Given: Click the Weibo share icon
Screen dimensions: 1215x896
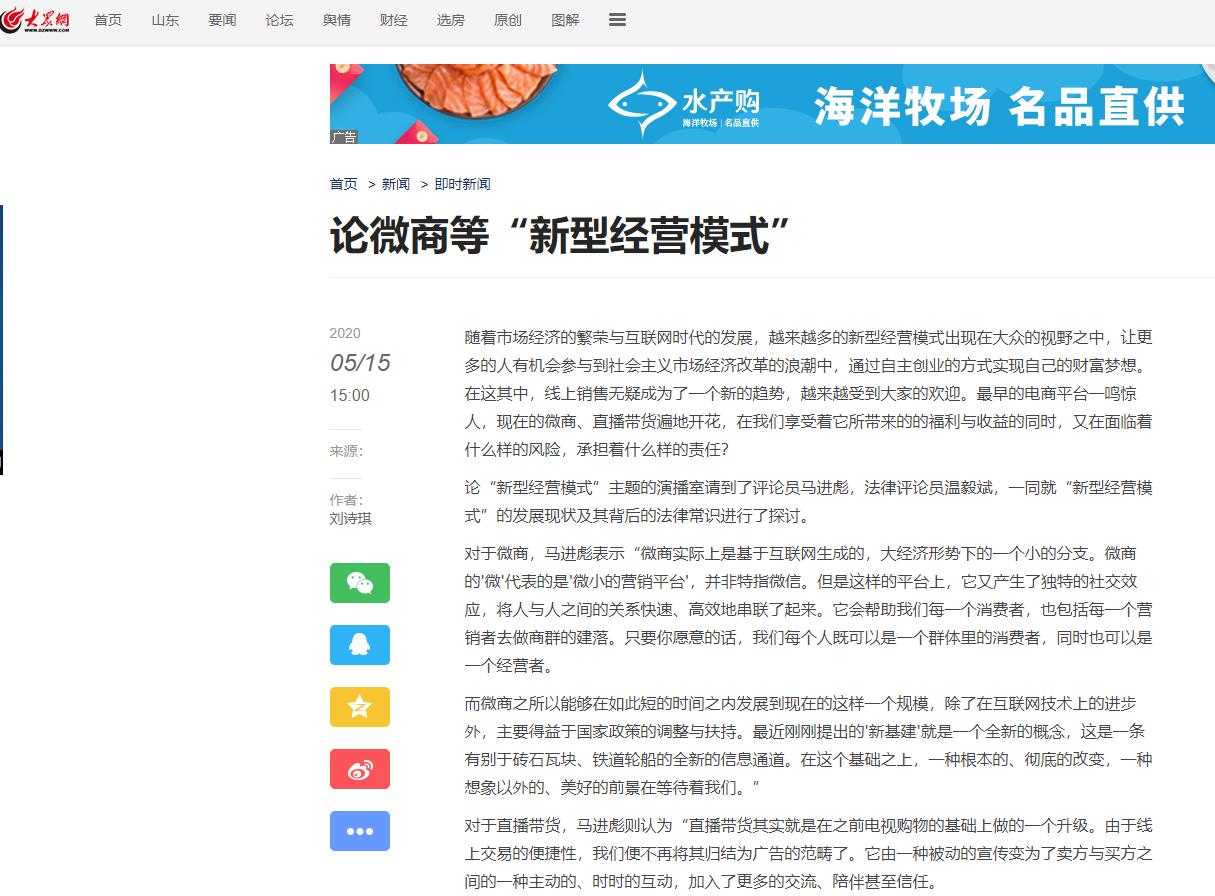Looking at the screenshot, I should coord(359,769).
